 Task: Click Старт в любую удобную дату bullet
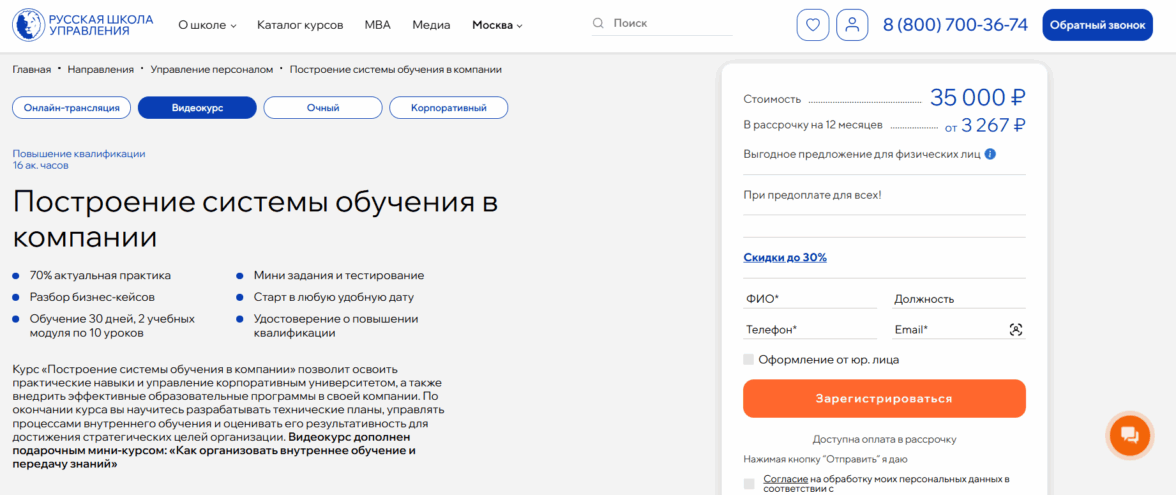(x=334, y=297)
